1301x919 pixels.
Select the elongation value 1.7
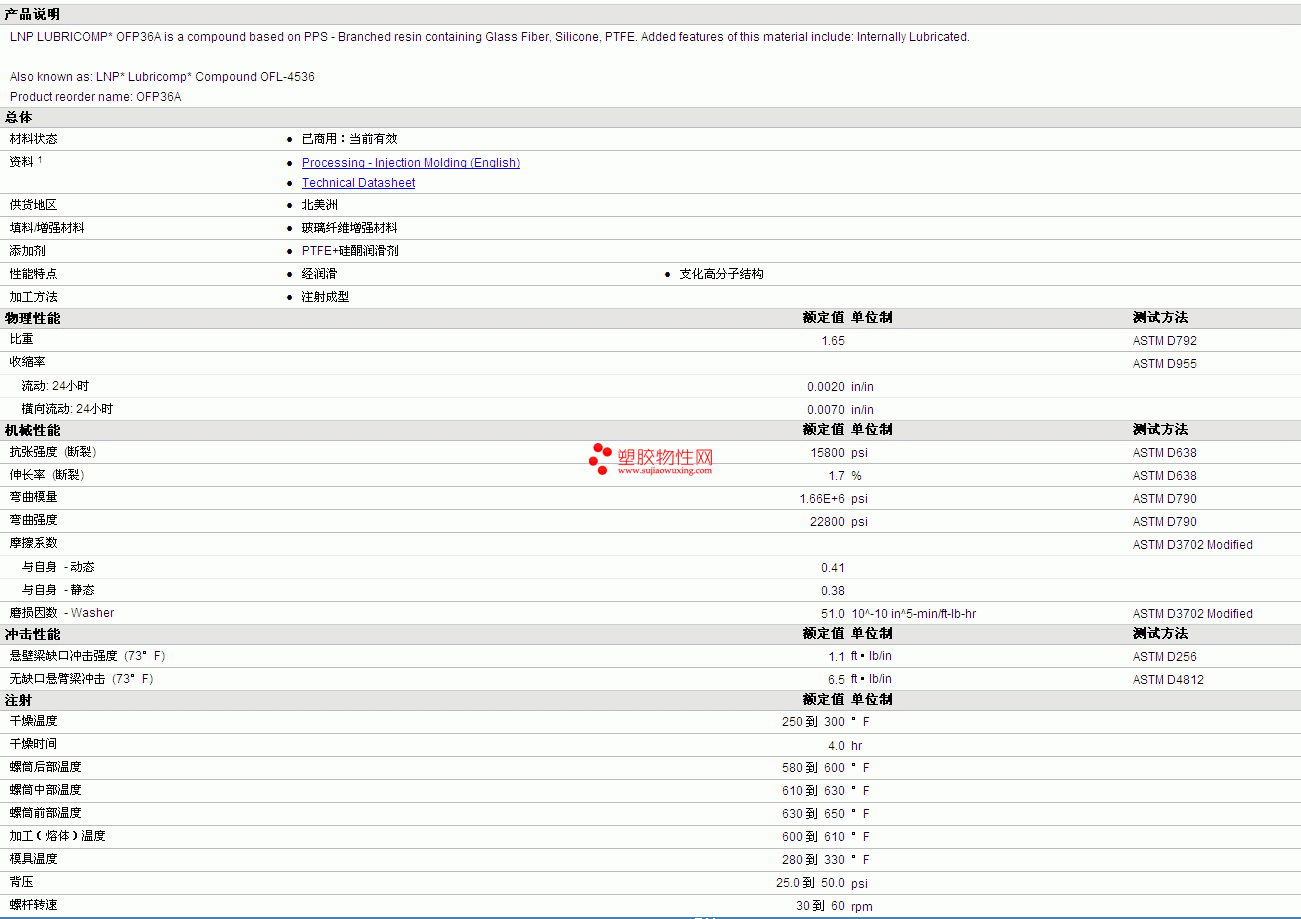pos(837,476)
